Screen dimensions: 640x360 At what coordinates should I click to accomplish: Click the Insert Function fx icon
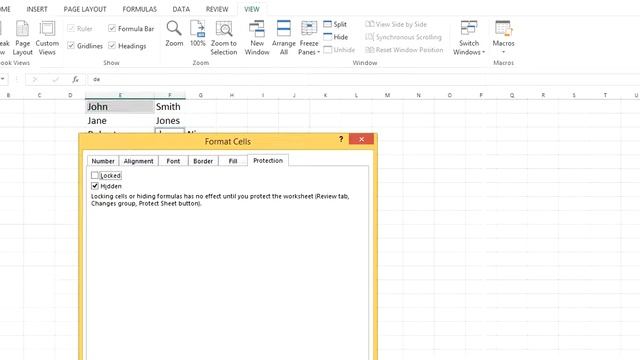tap(76, 79)
